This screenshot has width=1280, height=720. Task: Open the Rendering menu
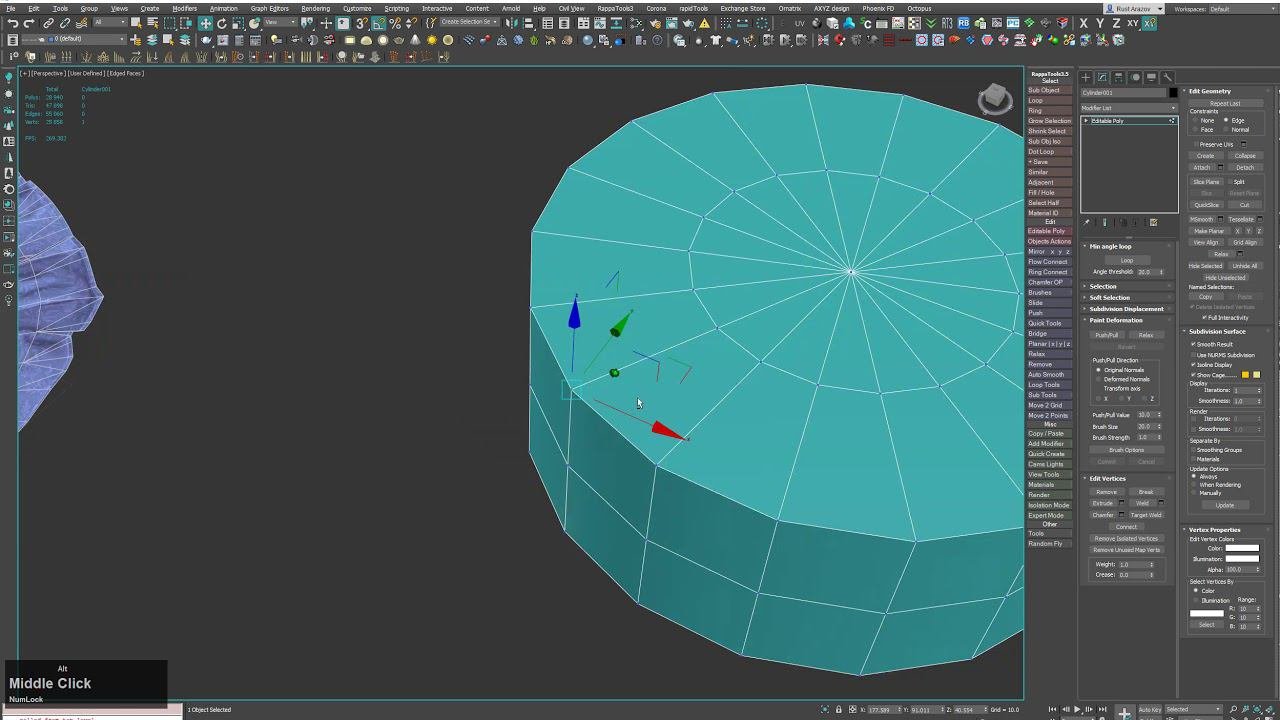tap(315, 8)
